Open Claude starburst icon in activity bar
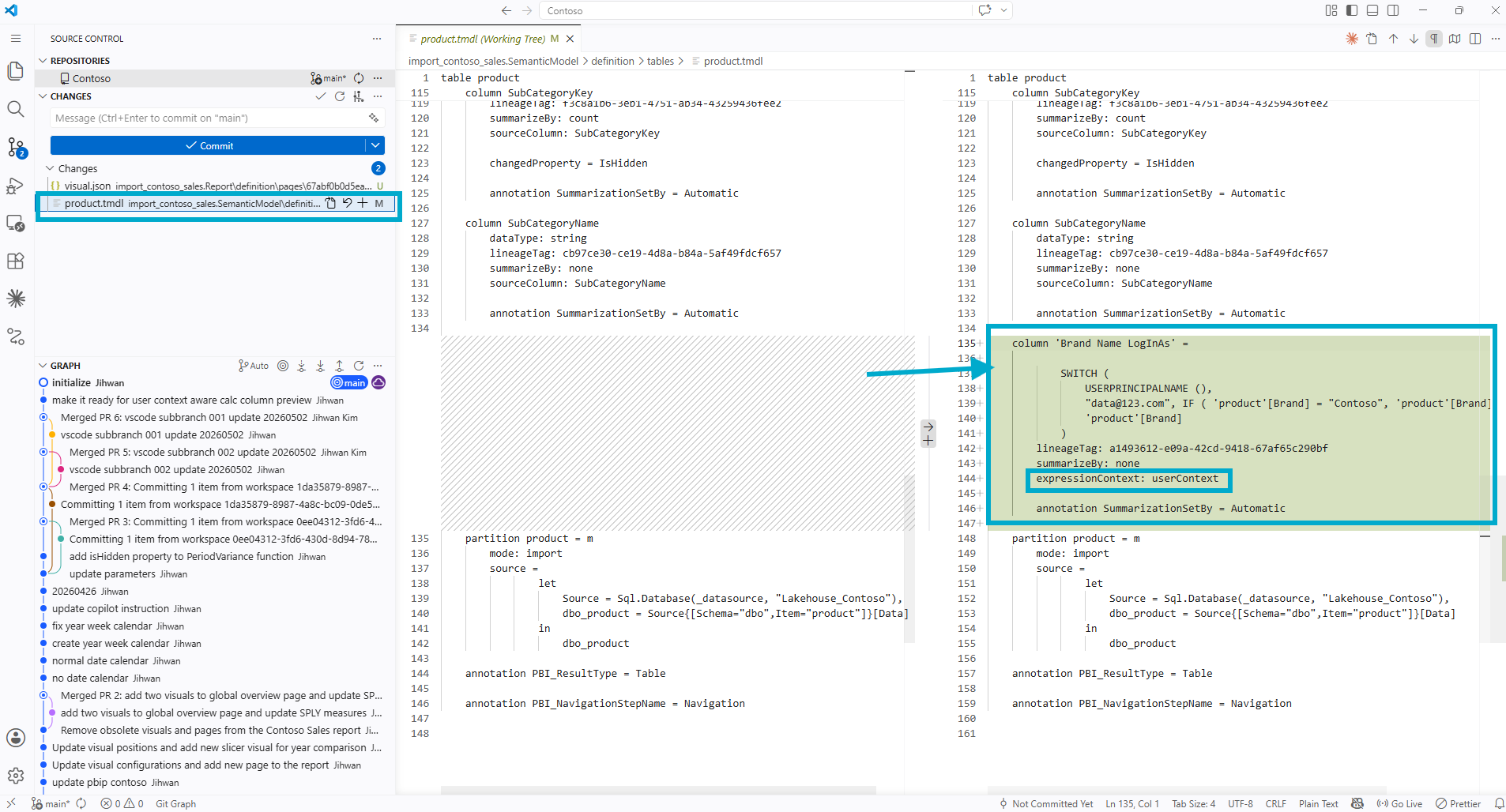The height and width of the screenshot is (812, 1506). 15,299
